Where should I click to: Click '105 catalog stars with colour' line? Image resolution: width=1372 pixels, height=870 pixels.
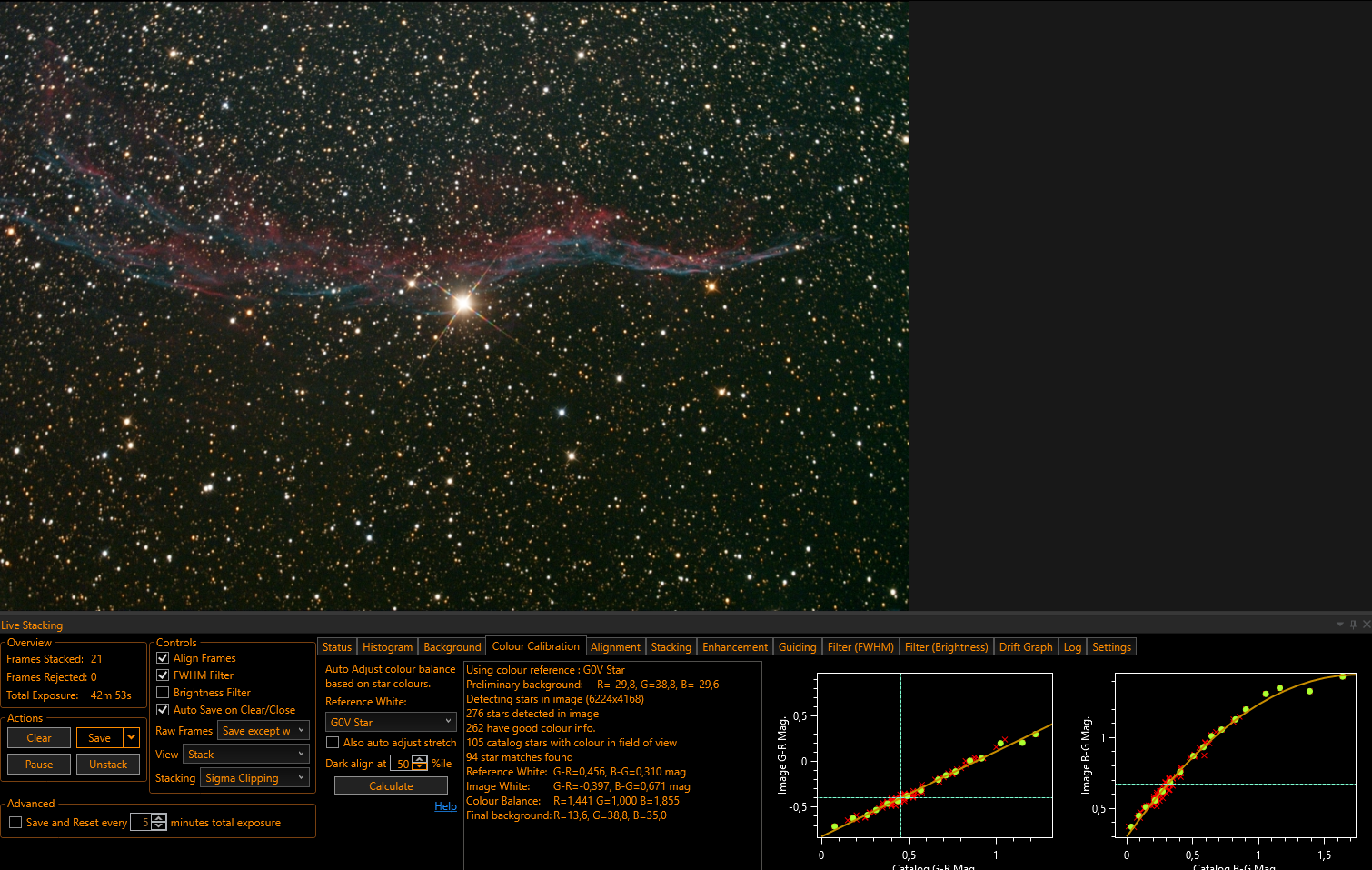point(572,743)
